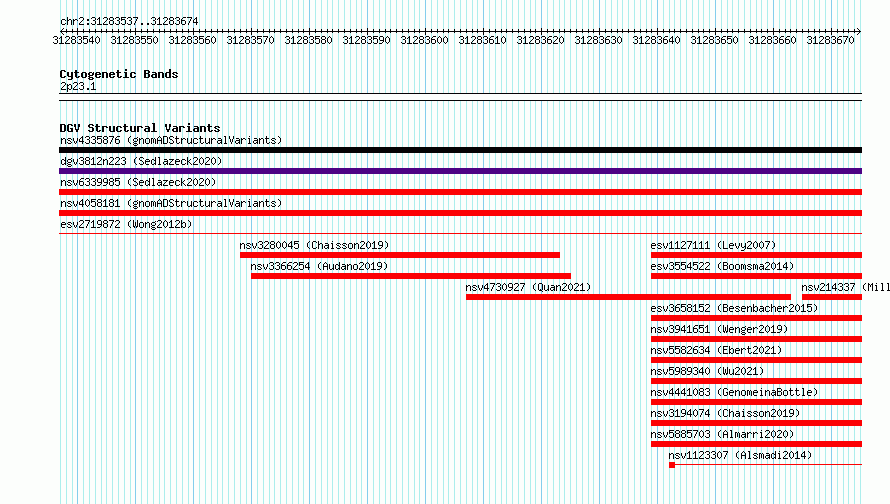Select the Cytogenetic Bands track title
The image size is (890, 504).
click(119, 74)
